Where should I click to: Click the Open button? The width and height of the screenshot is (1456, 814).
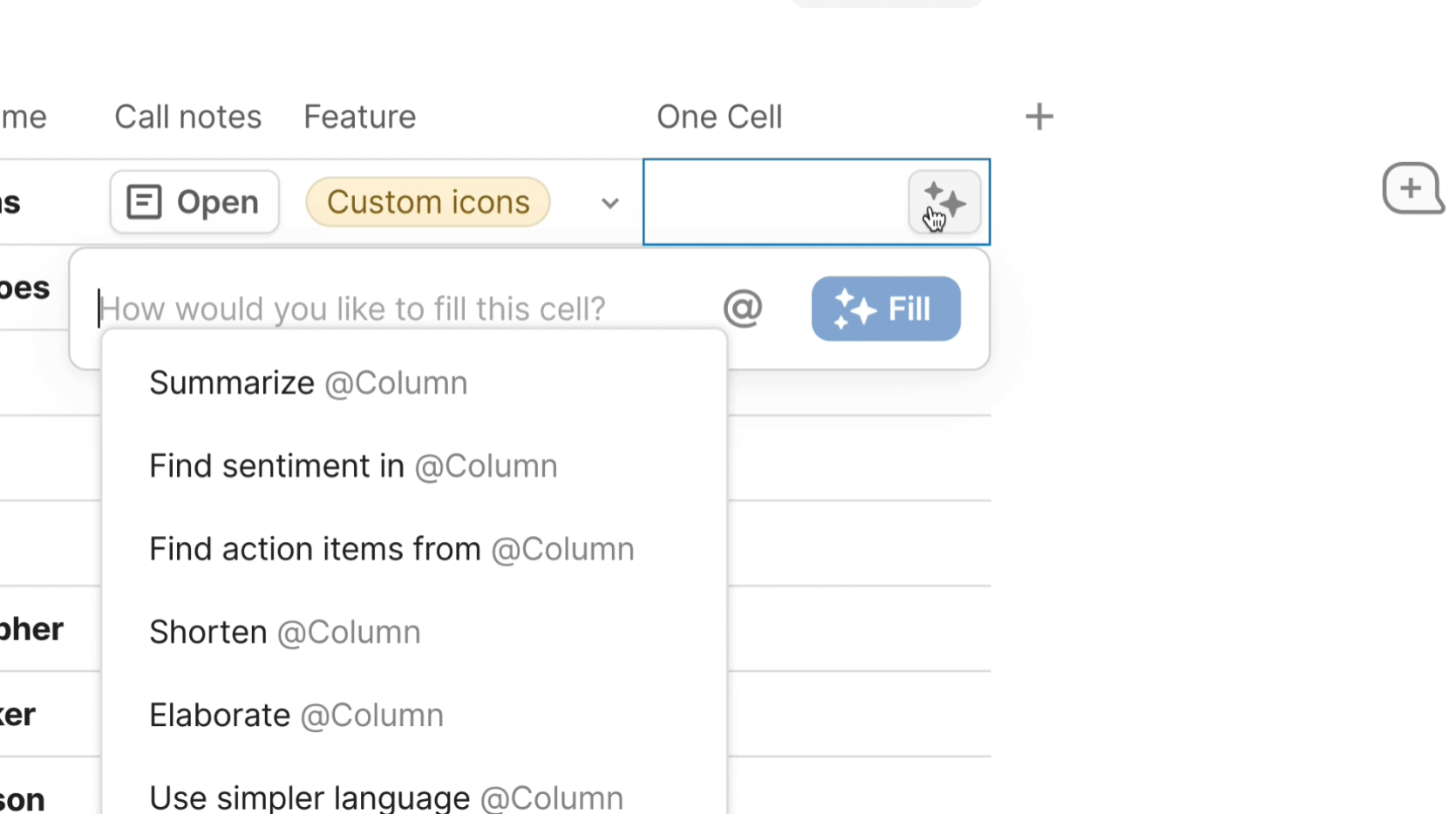point(194,201)
